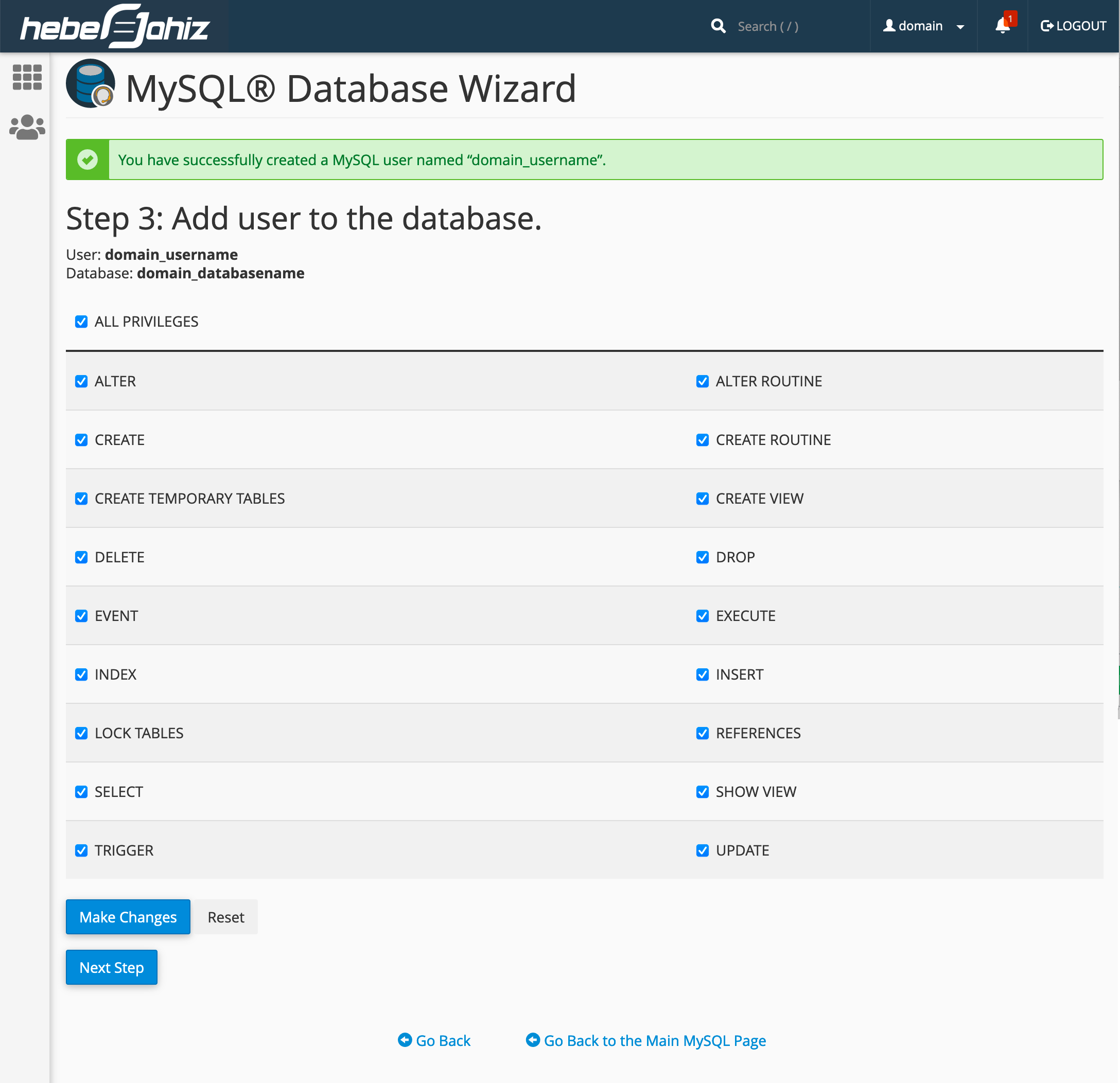Click the green success checkmark icon
Image resolution: width=1120 pixels, height=1083 pixels.
click(87, 160)
